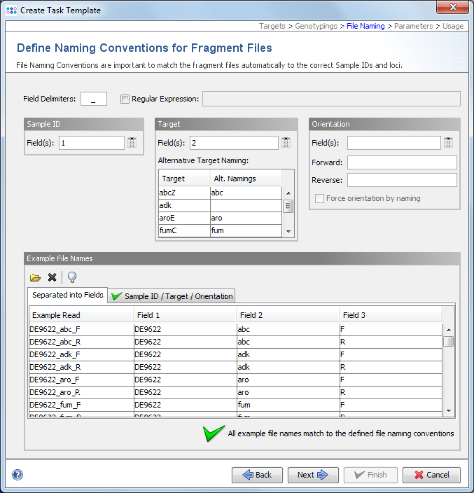This screenshot has height=493, width=474.
Task: Click field picker icon next to Orientation field
Action: 448,143
